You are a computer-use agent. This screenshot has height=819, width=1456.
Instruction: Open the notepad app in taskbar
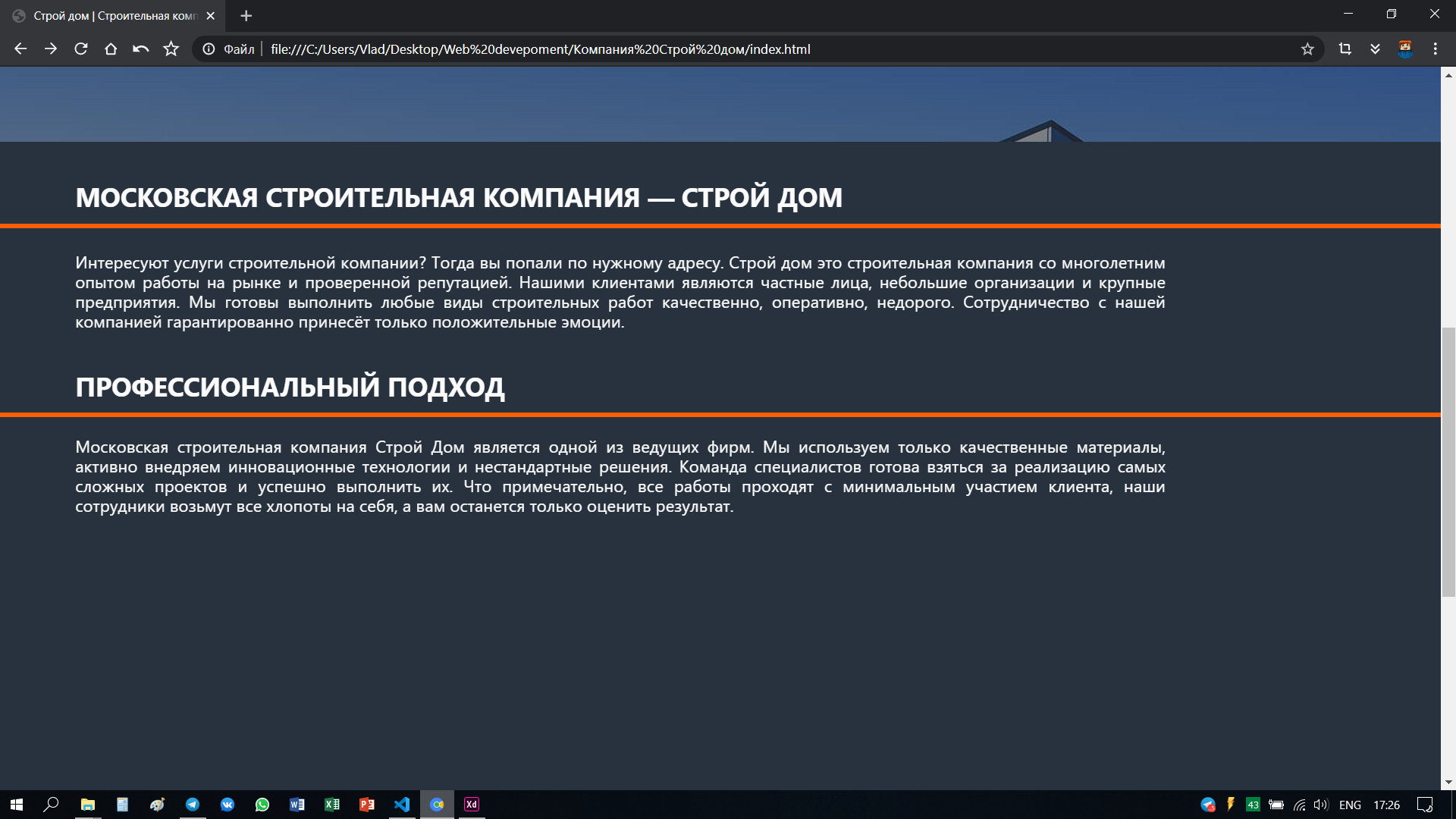click(x=122, y=805)
